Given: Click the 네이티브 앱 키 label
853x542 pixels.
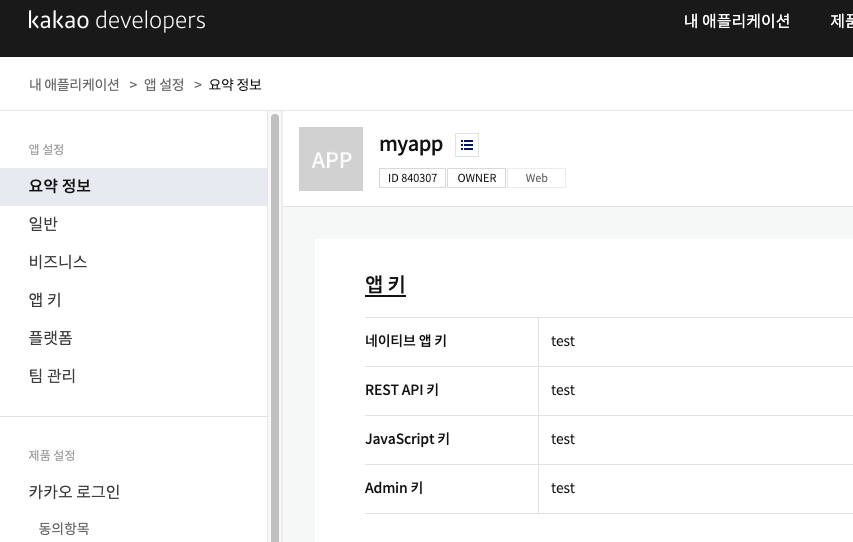Looking at the screenshot, I should pos(406,341).
